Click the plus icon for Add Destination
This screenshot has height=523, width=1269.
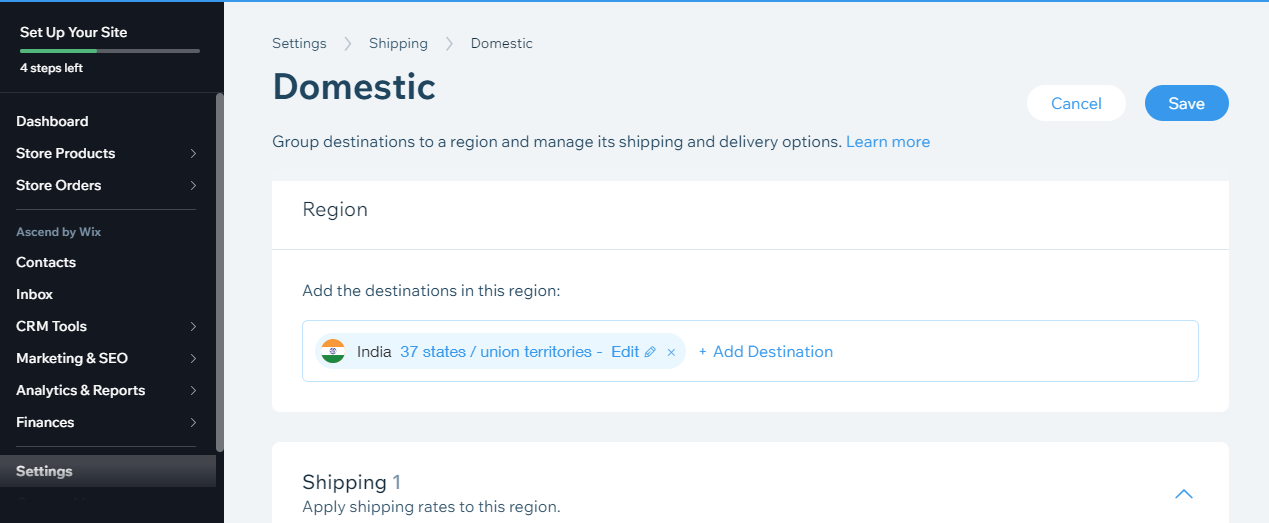702,352
